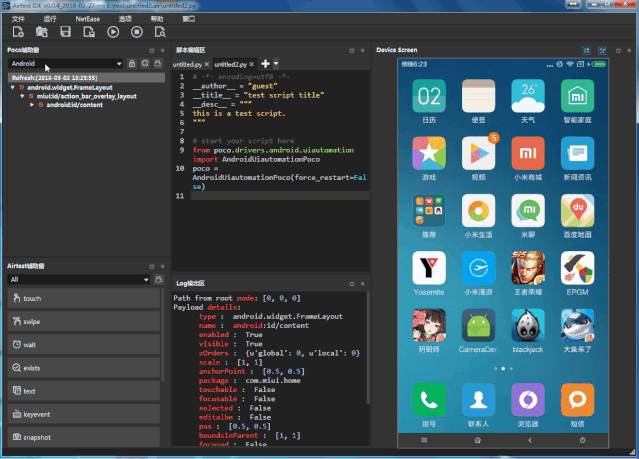Viewport: 639px width, 459px height.
Task: Close the Log output panel
Action: click(x=362, y=284)
